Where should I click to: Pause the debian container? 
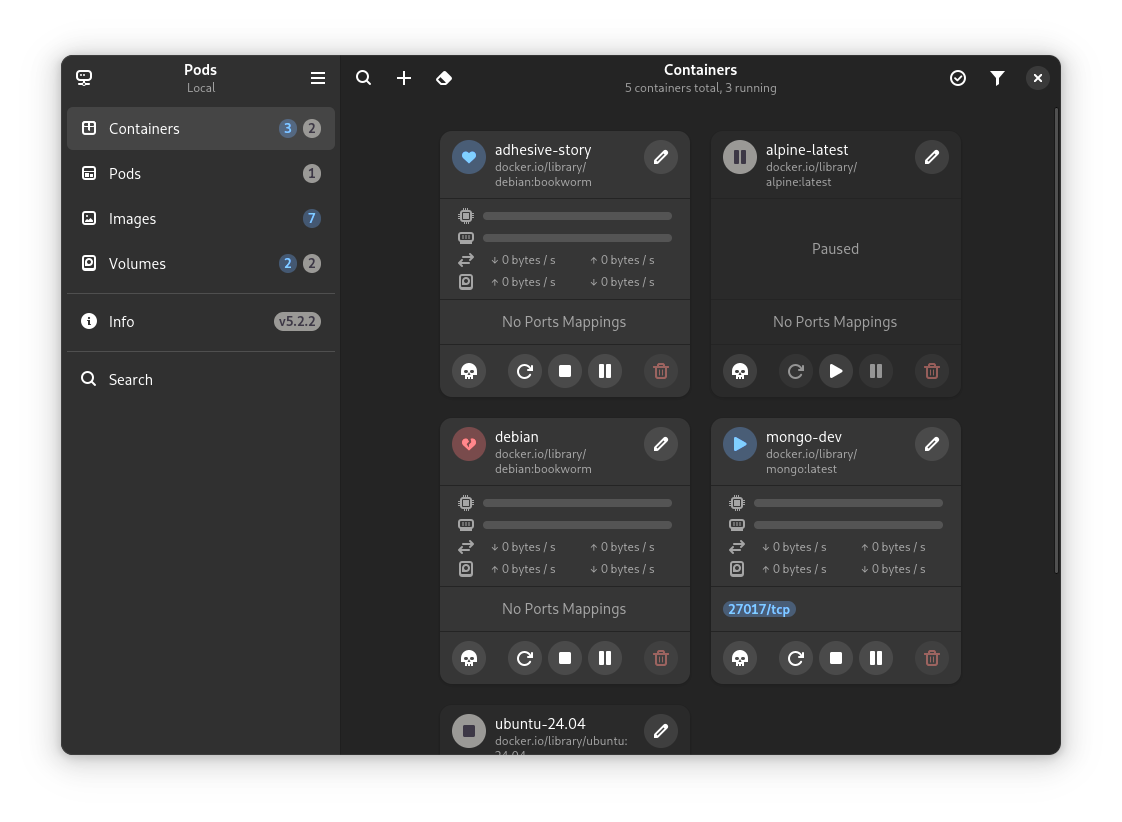coord(605,657)
